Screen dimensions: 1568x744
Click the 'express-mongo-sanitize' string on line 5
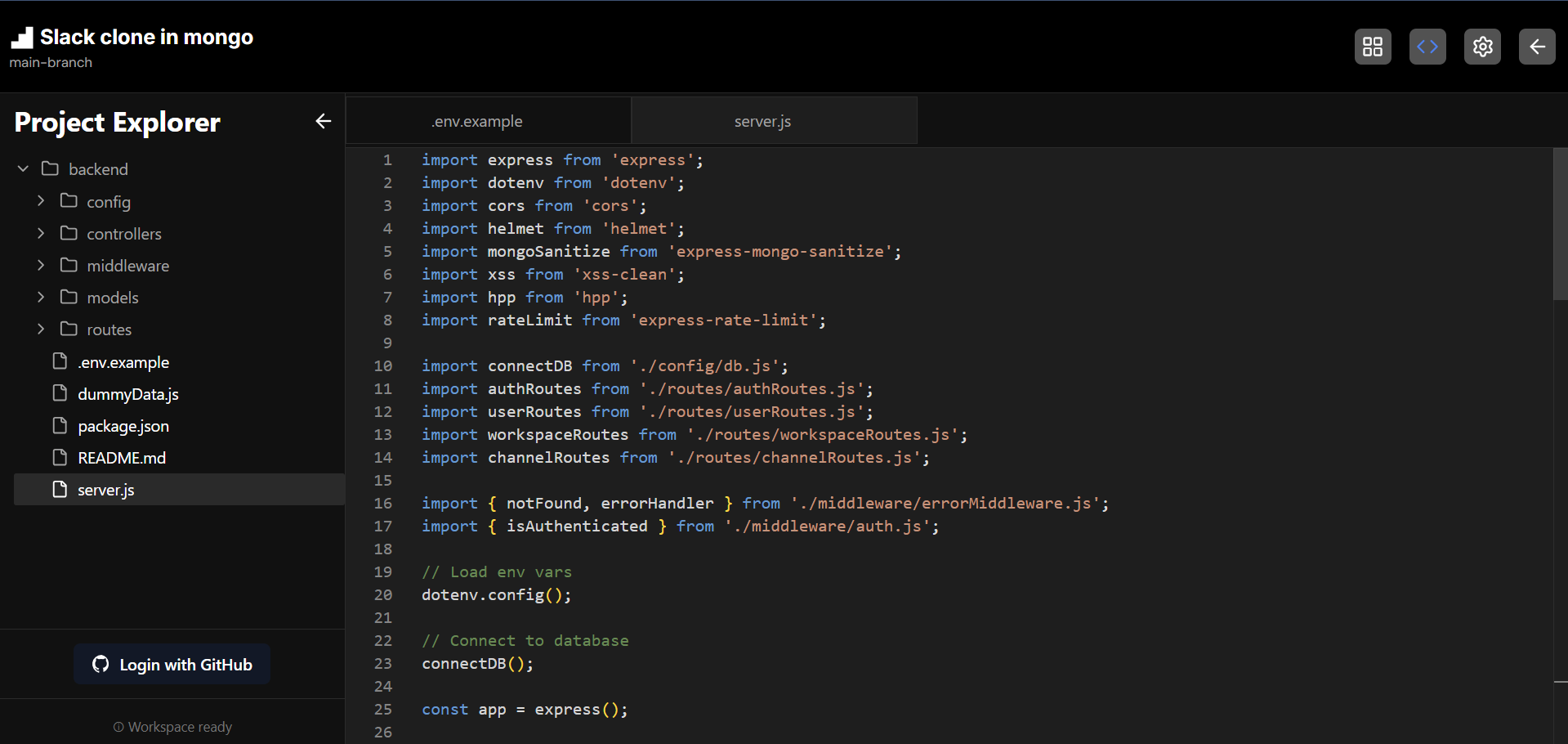(780, 252)
